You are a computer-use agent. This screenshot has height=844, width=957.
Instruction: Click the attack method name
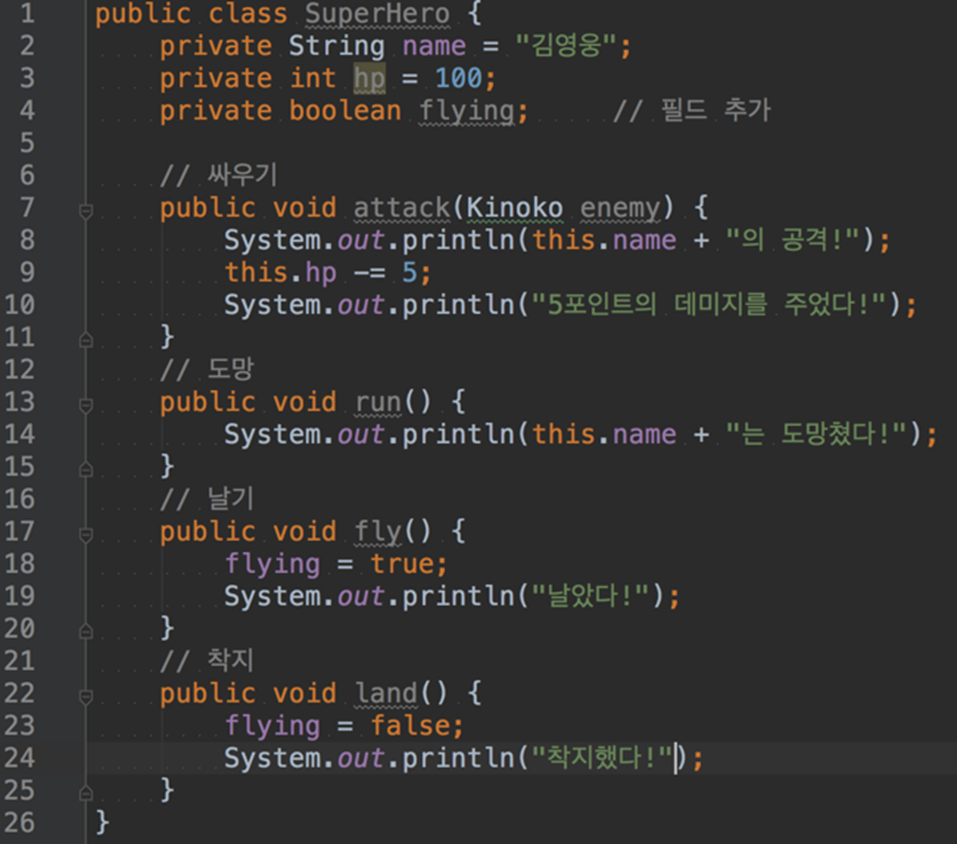(x=402, y=207)
